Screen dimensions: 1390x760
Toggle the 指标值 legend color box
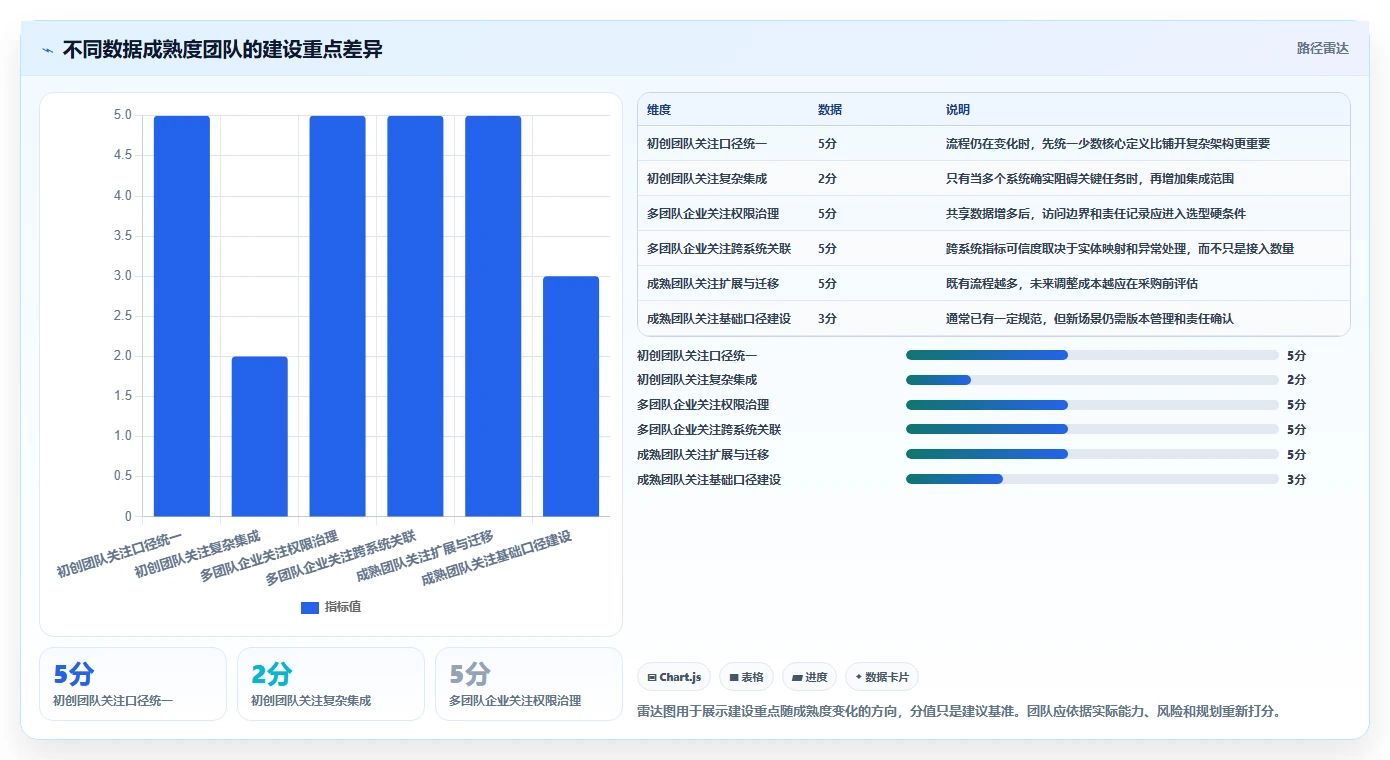pyautogui.click(x=310, y=607)
